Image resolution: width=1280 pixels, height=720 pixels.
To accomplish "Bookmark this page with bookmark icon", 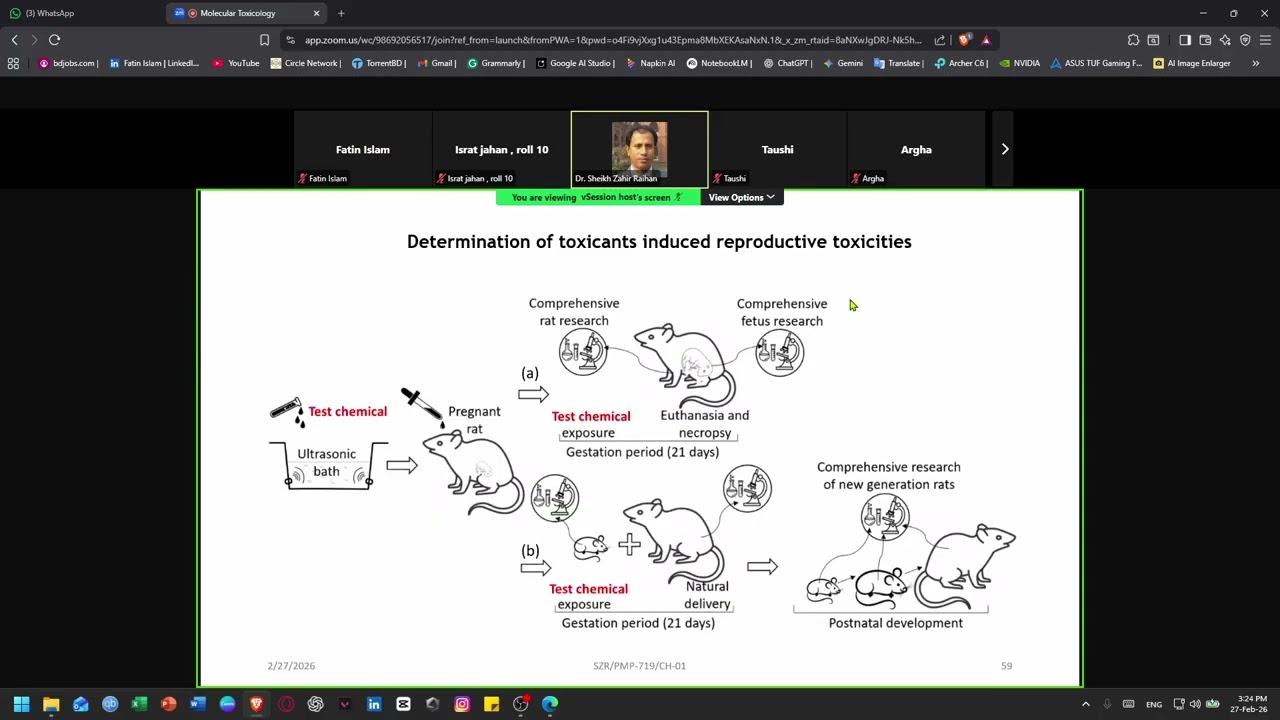I will point(264,40).
